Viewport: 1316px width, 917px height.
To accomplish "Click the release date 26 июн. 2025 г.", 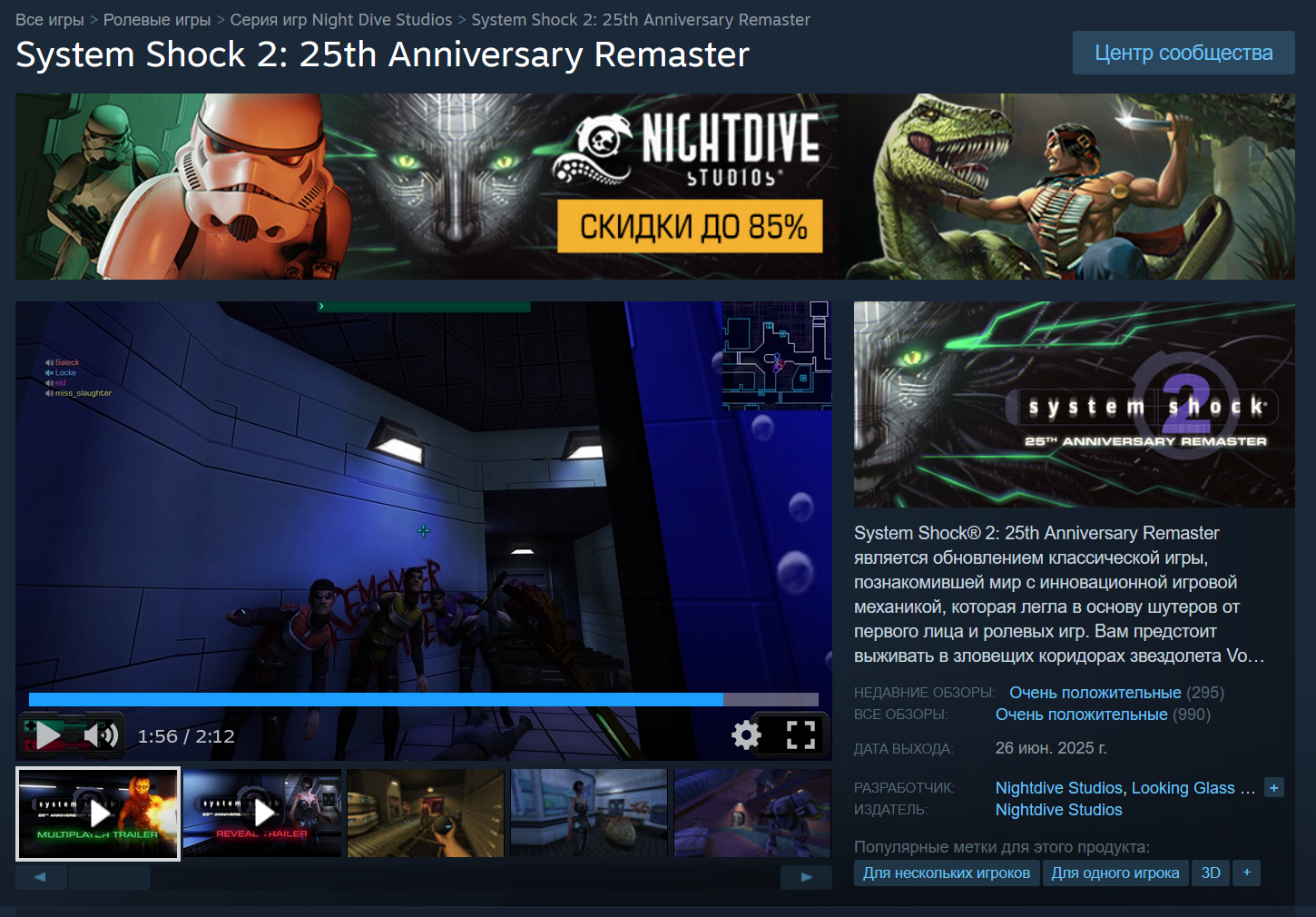I will [1051, 748].
